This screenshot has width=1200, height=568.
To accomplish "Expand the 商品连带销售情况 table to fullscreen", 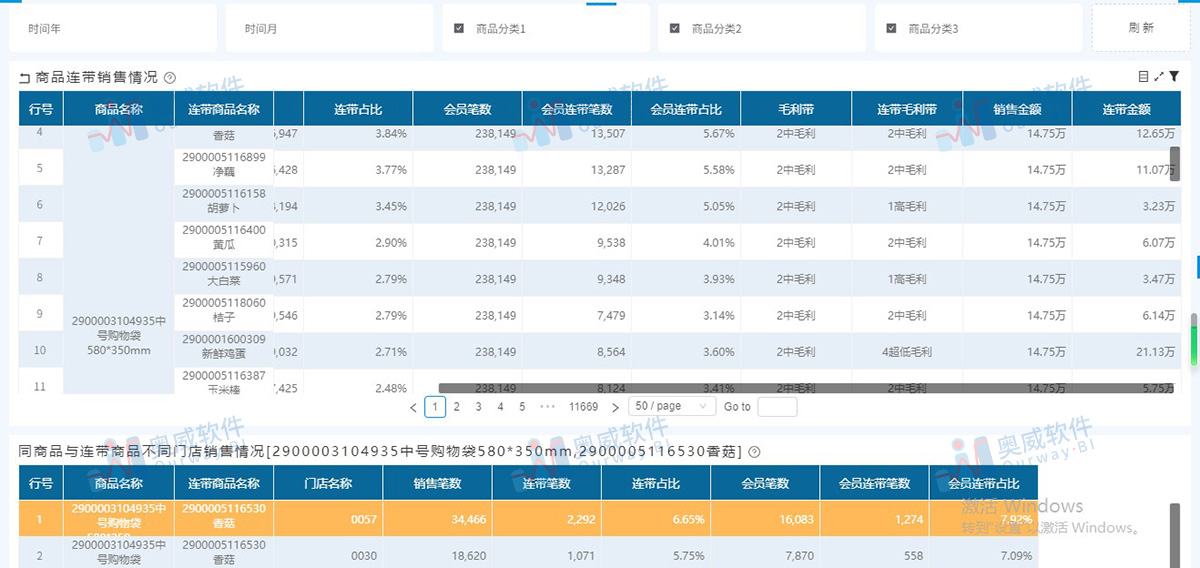I will (x=1159, y=76).
